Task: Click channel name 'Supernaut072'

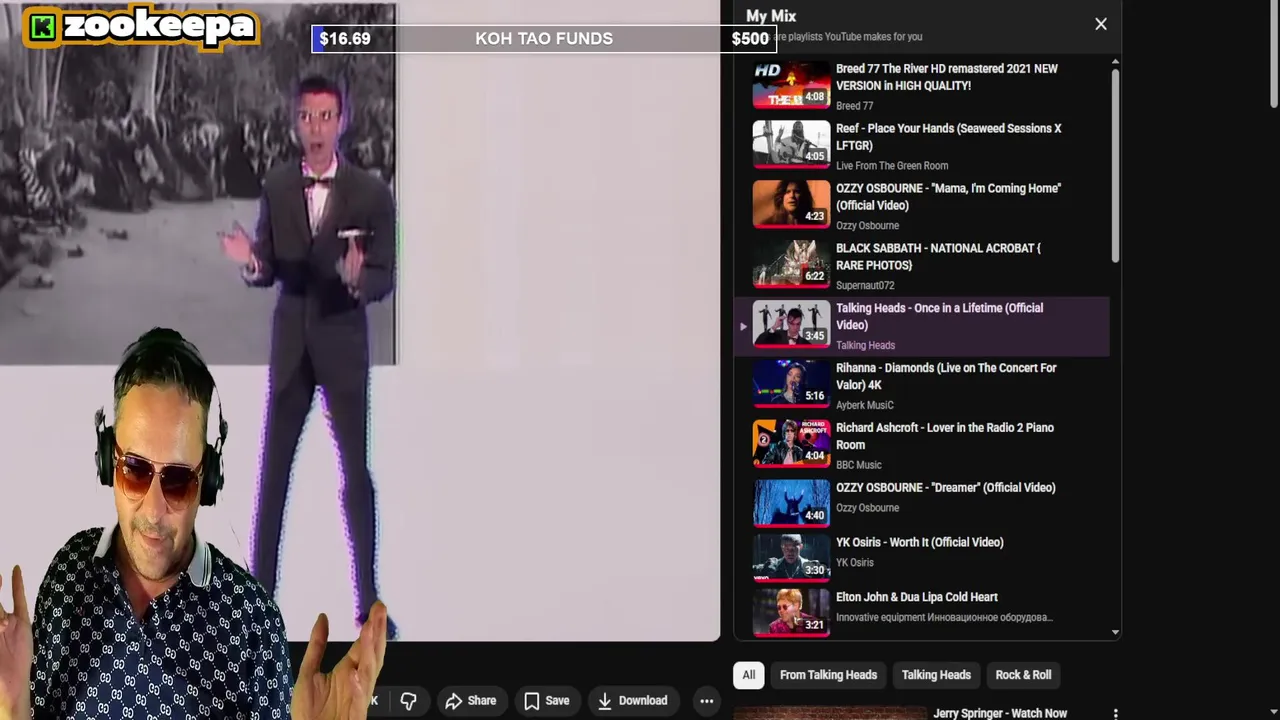Action: point(865,286)
